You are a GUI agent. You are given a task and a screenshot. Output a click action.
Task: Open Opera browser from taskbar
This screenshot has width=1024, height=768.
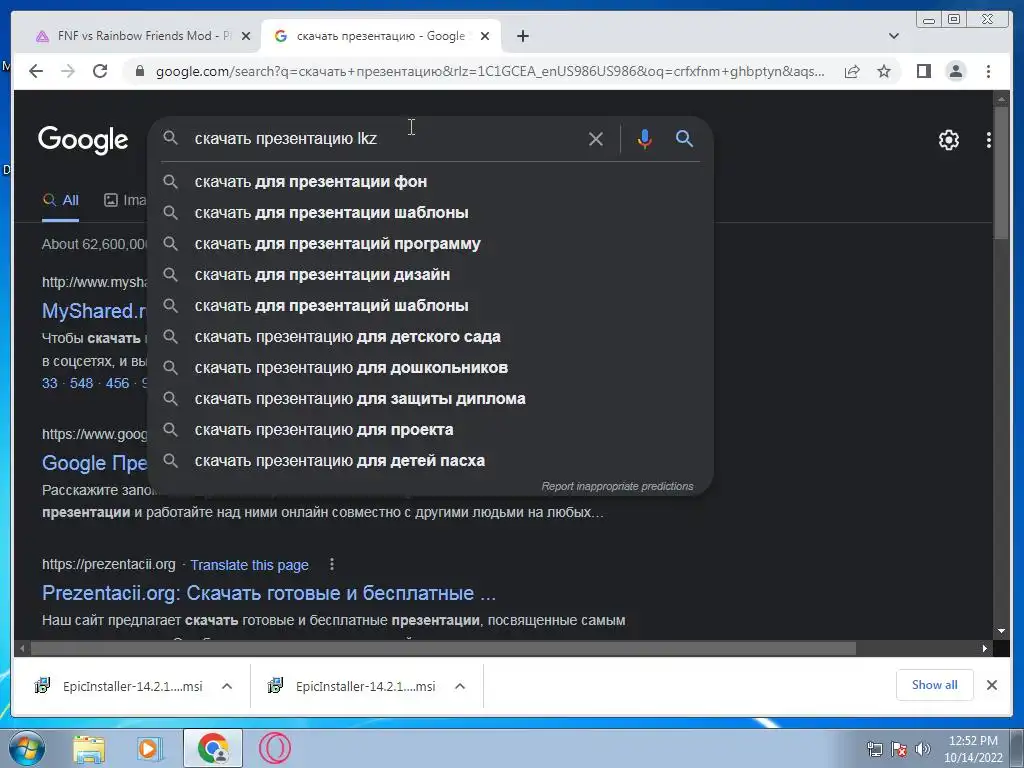pos(275,749)
